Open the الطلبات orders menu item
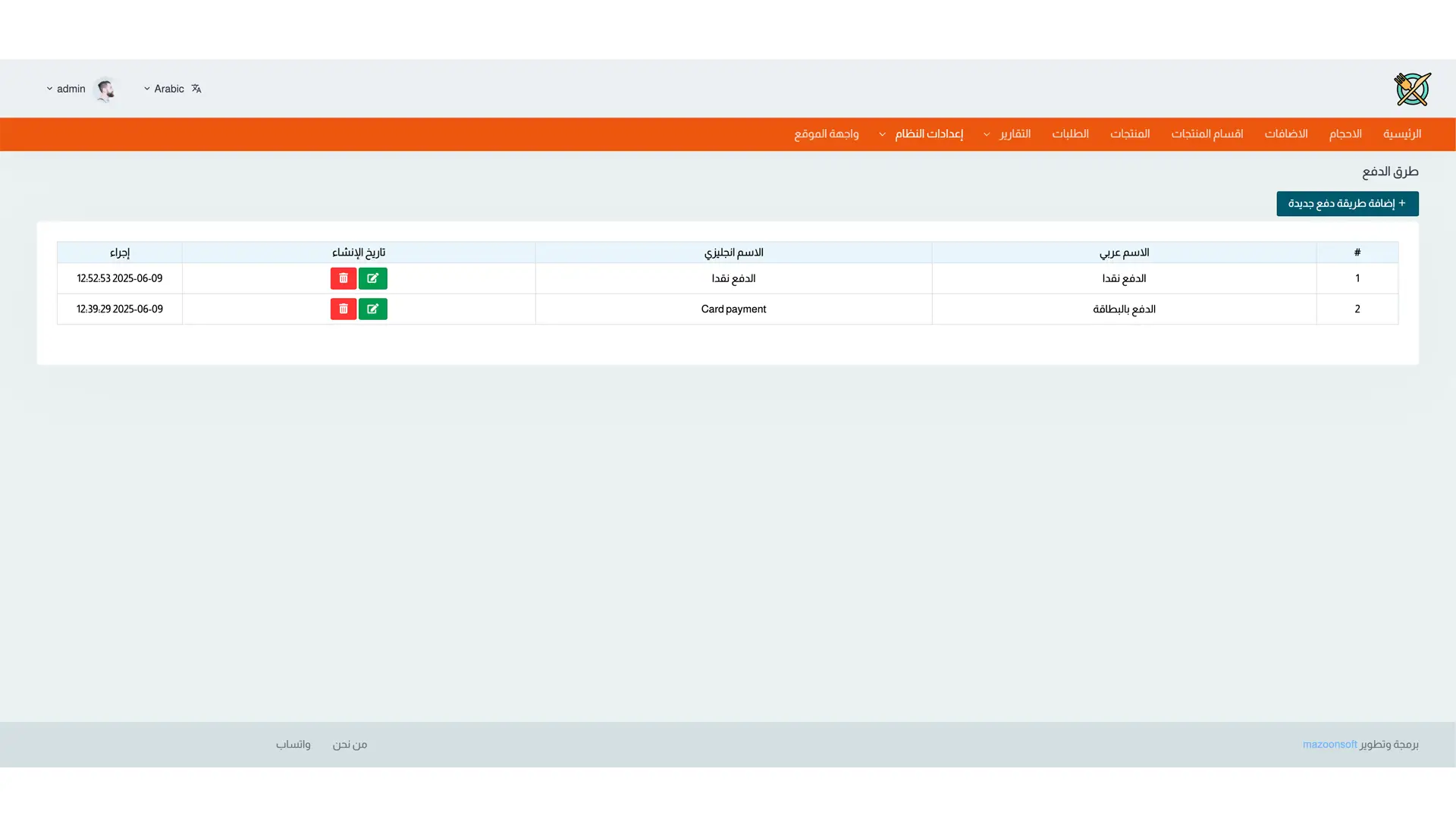Screen dimensions: 1456x819 tap(1070, 134)
